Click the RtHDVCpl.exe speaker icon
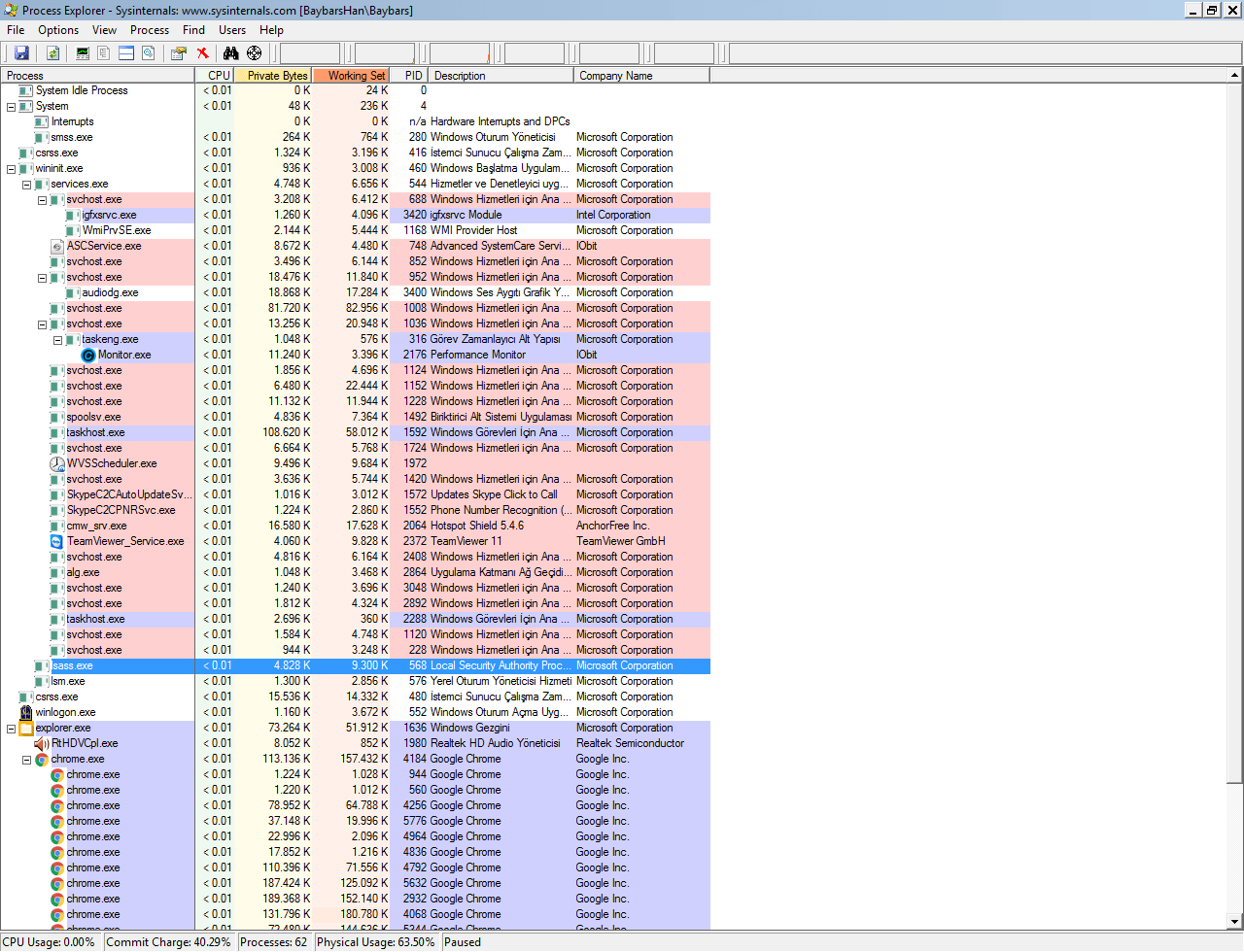 coord(42,743)
